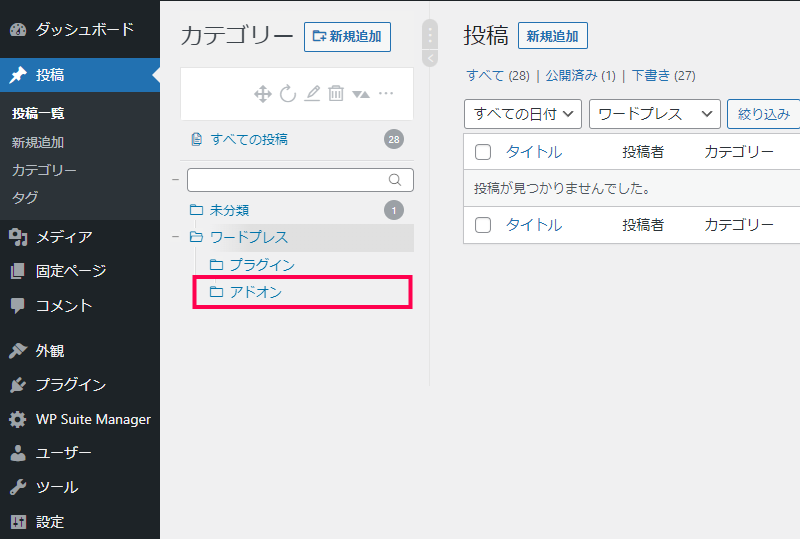This screenshot has width=800, height=539.
Task: Open WP Suite Manager menu item
Action: click(x=80, y=420)
